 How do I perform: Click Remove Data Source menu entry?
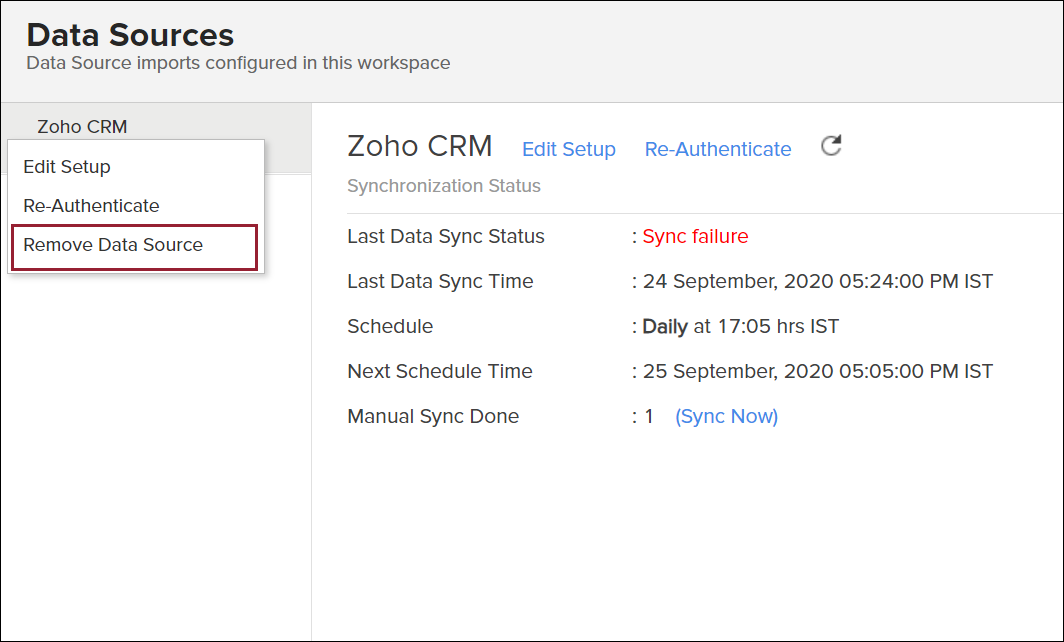pyautogui.click(x=113, y=245)
